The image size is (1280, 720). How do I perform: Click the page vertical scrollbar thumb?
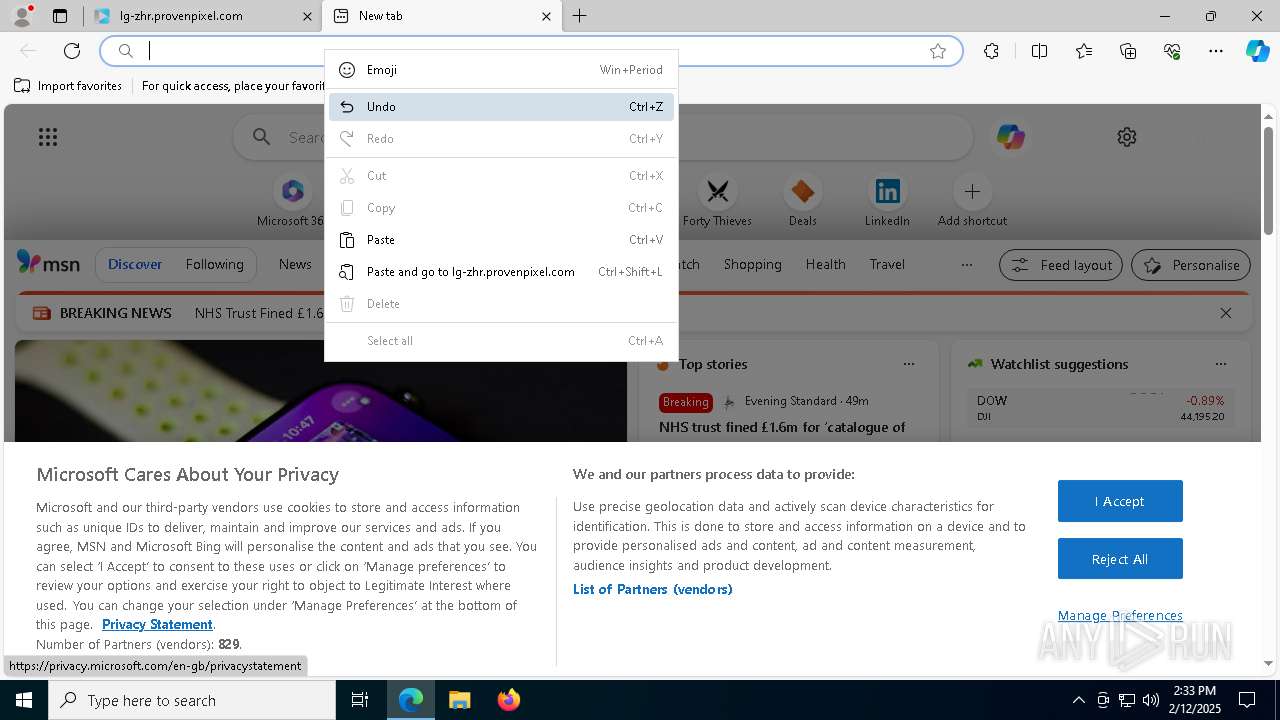pos(1268,180)
